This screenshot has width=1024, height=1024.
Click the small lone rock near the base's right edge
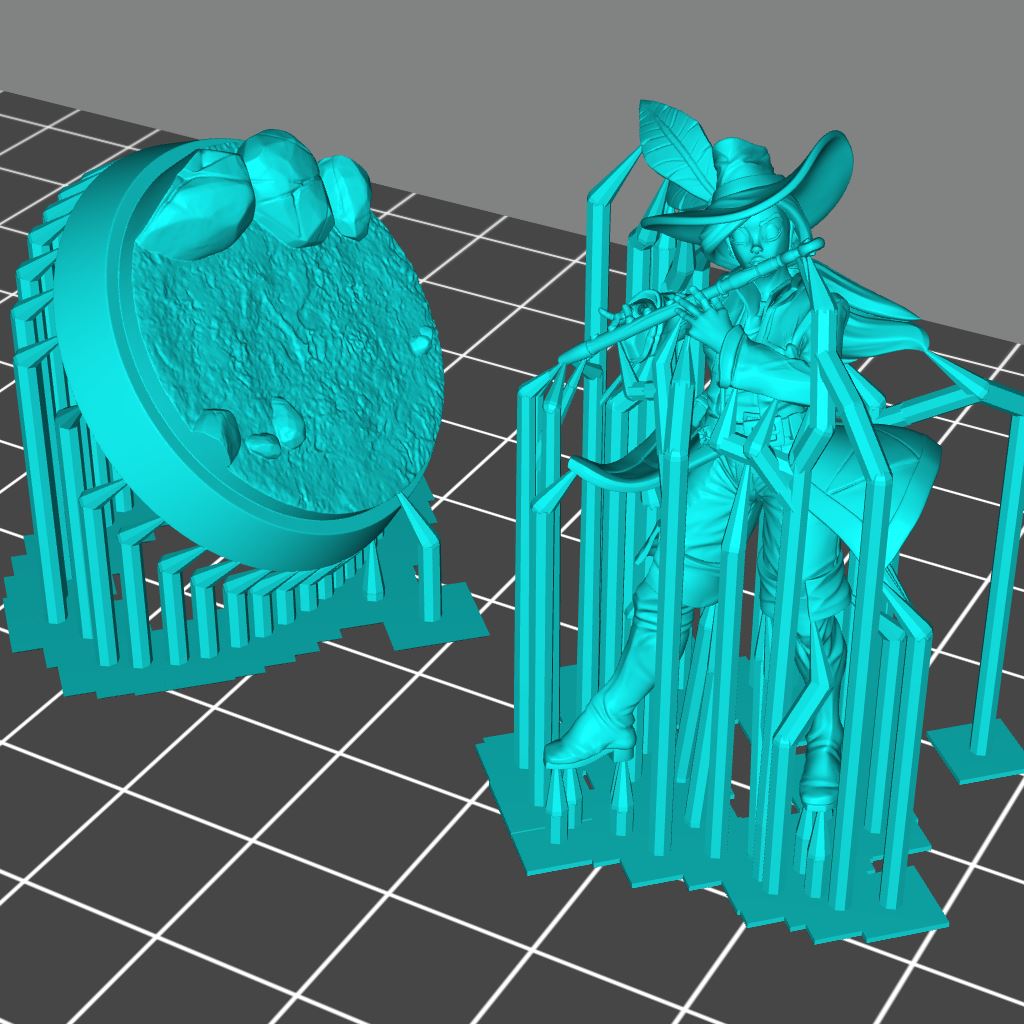coord(422,342)
